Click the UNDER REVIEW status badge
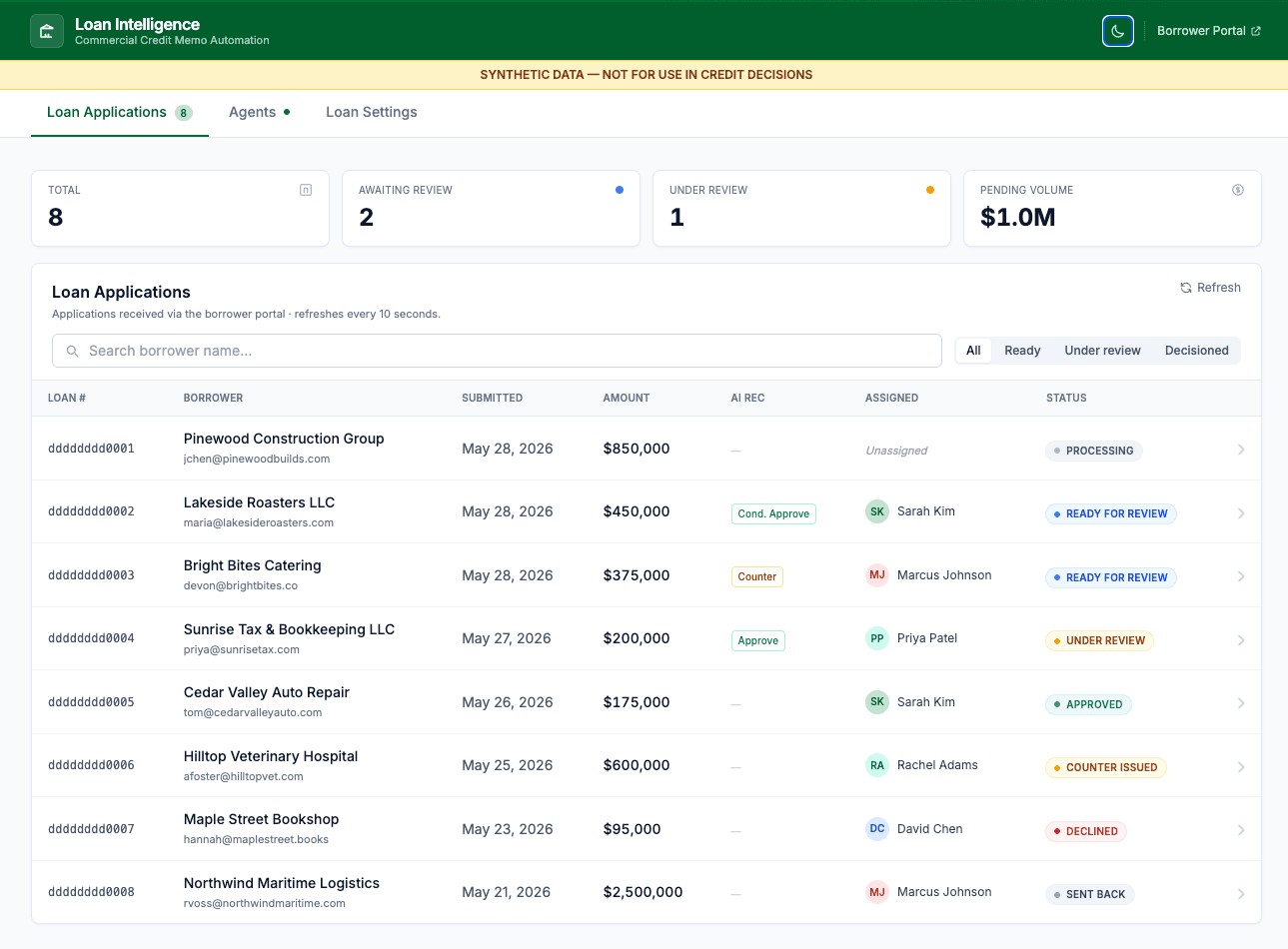Image resolution: width=1288 pixels, height=949 pixels. (x=1099, y=640)
